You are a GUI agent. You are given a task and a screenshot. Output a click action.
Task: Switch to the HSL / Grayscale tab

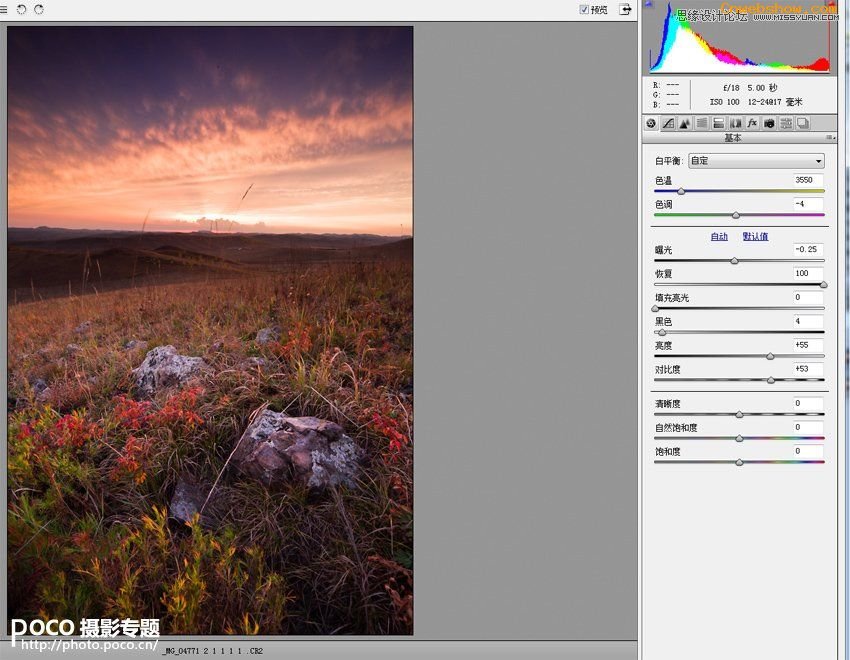[702, 124]
